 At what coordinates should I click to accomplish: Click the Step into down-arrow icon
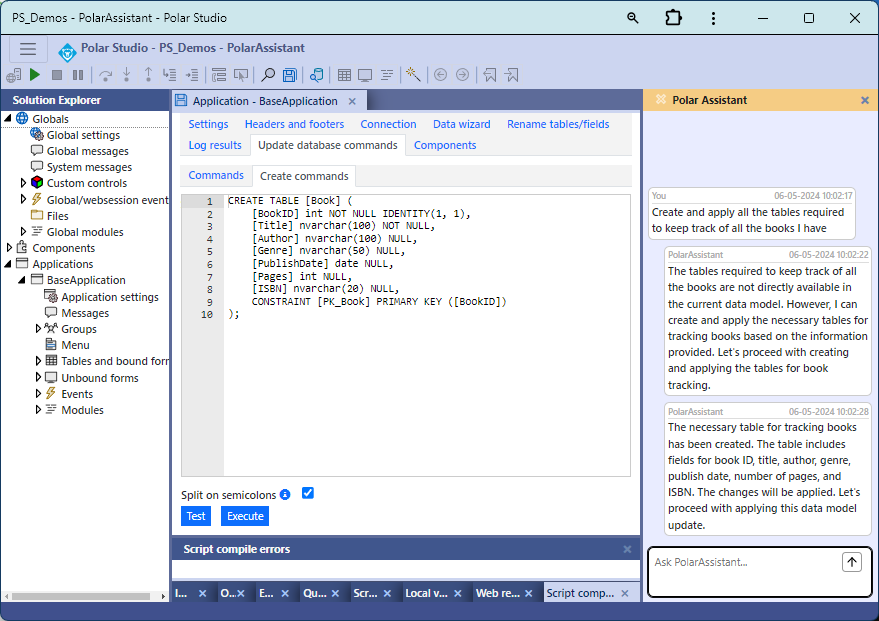pos(127,75)
